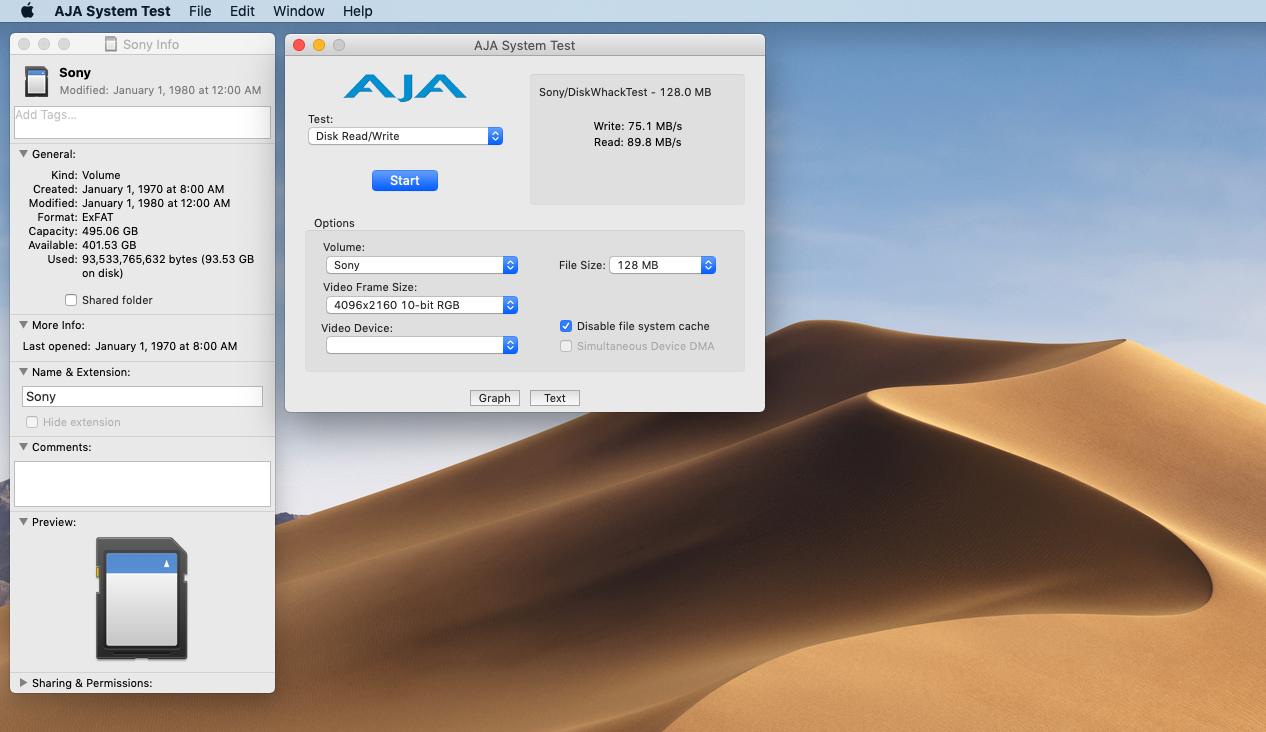1266x732 pixels.
Task: Open the Video Frame Size dropdown
Action: [x=421, y=305]
